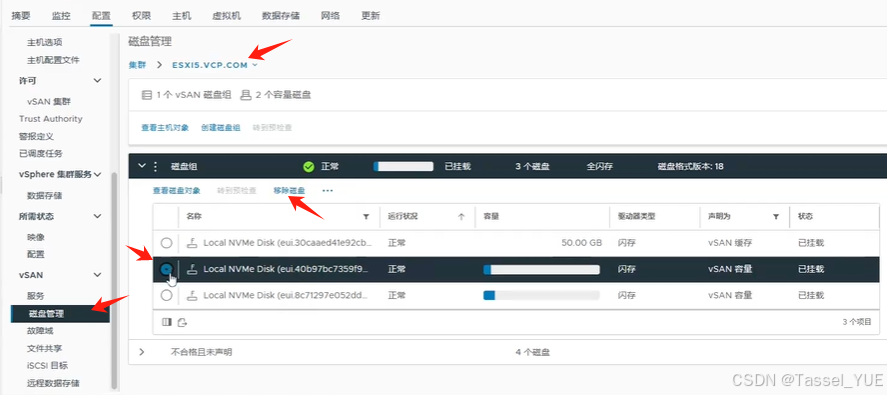The height and width of the screenshot is (395, 887).
Task: Switch to the 网络 tab
Action: [x=330, y=16]
